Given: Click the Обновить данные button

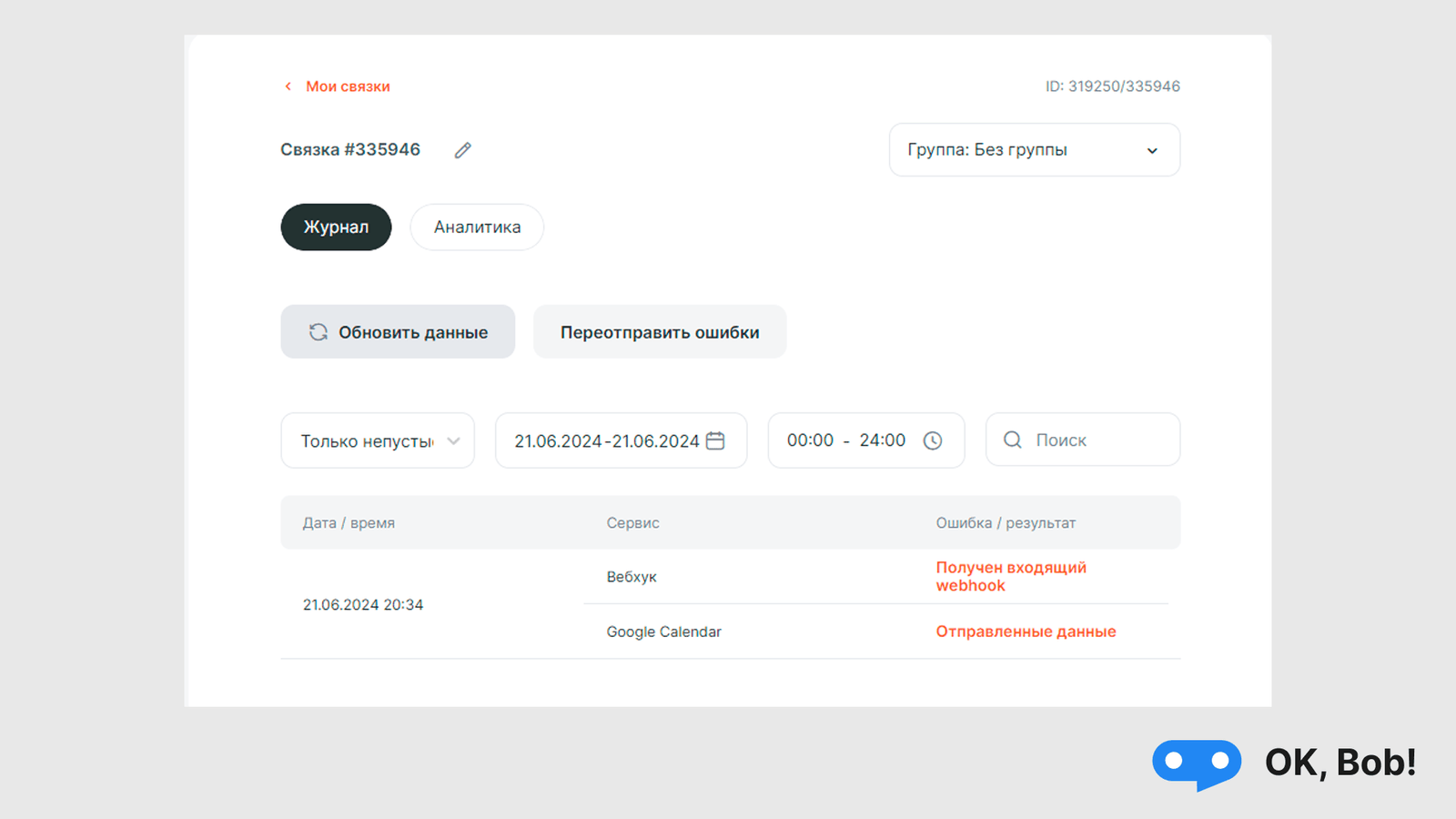Looking at the screenshot, I should coord(398,332).
